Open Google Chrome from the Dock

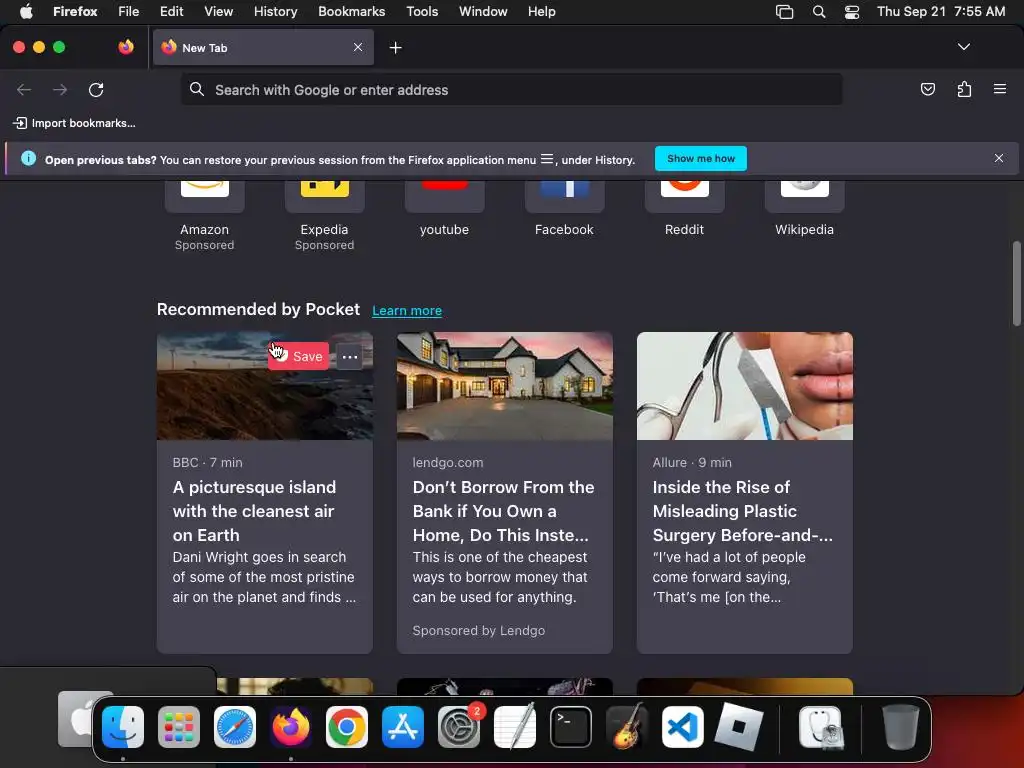pos(347,726)
